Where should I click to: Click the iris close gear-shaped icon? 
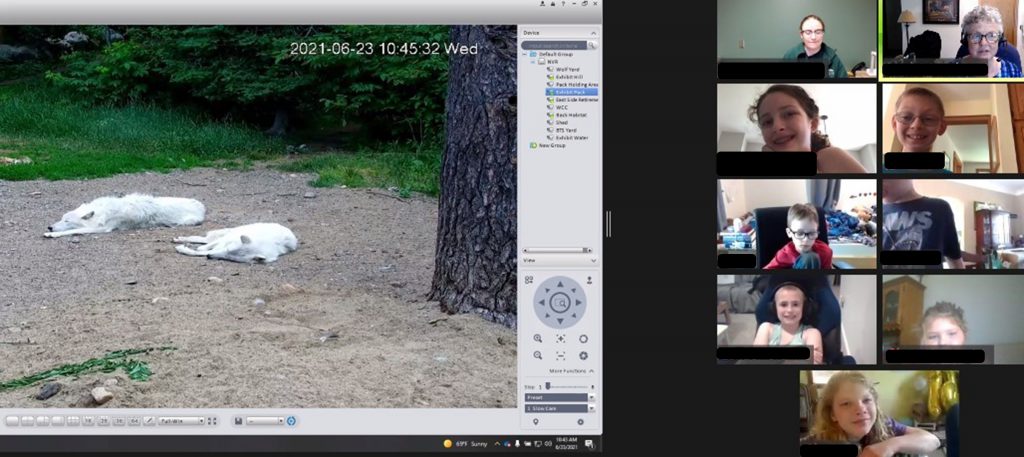click(583, 355)
